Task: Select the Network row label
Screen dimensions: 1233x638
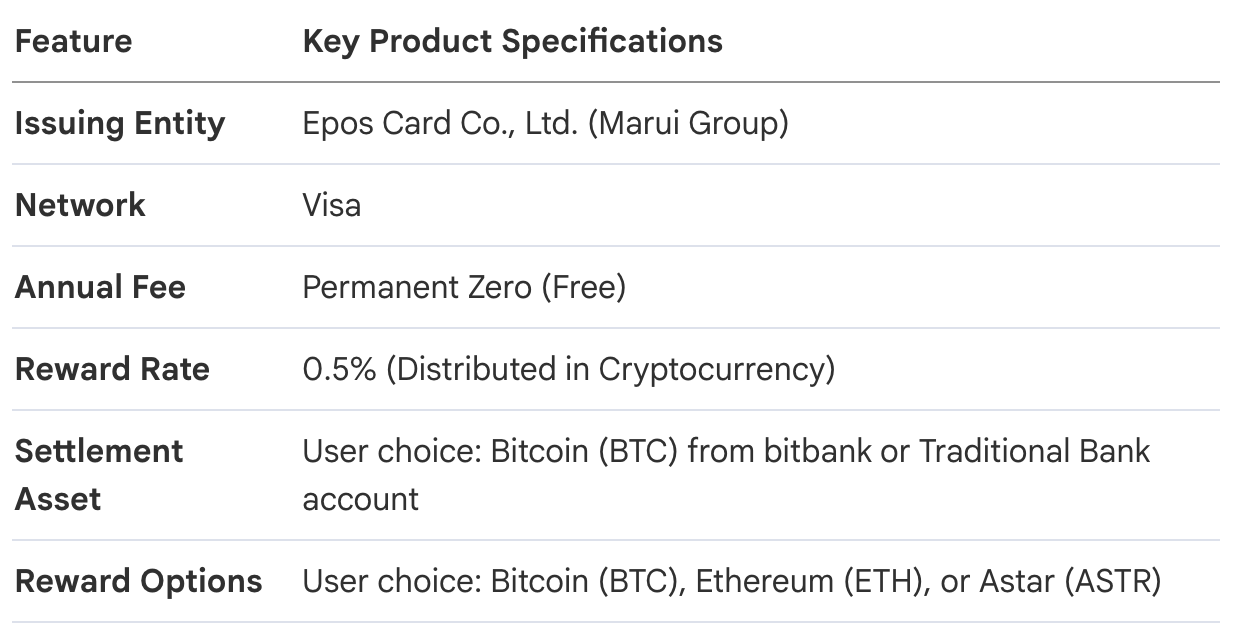Action: click(80, 205)
